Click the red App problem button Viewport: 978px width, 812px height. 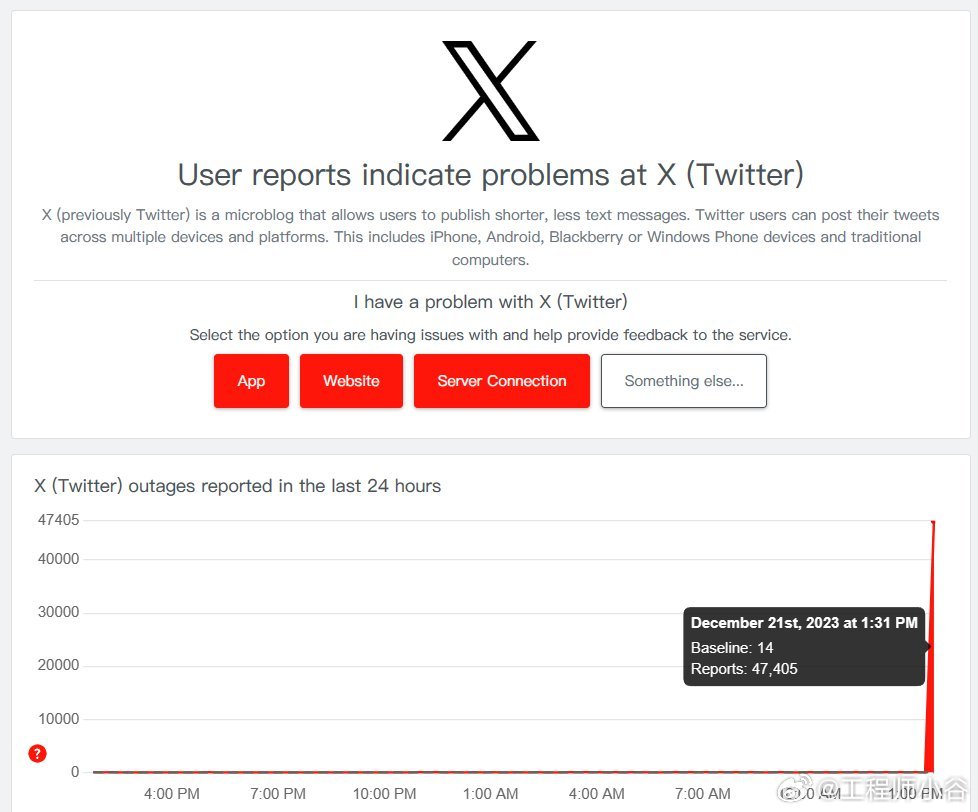pyautogui.click(x=251, y=381)
